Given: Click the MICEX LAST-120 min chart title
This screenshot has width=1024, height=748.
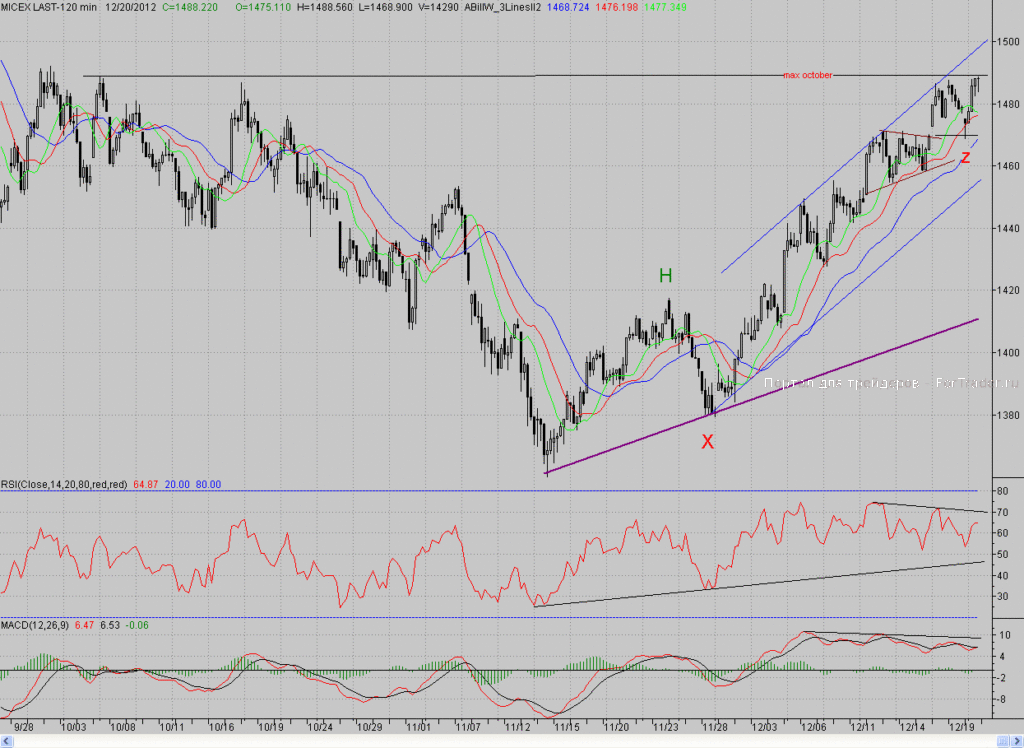Looking at the screenshot, I should [x=49, y=7].
